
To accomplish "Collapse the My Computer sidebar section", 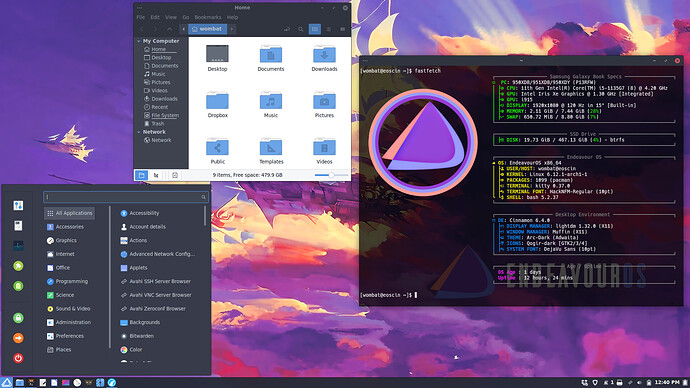I will point(139,41).
